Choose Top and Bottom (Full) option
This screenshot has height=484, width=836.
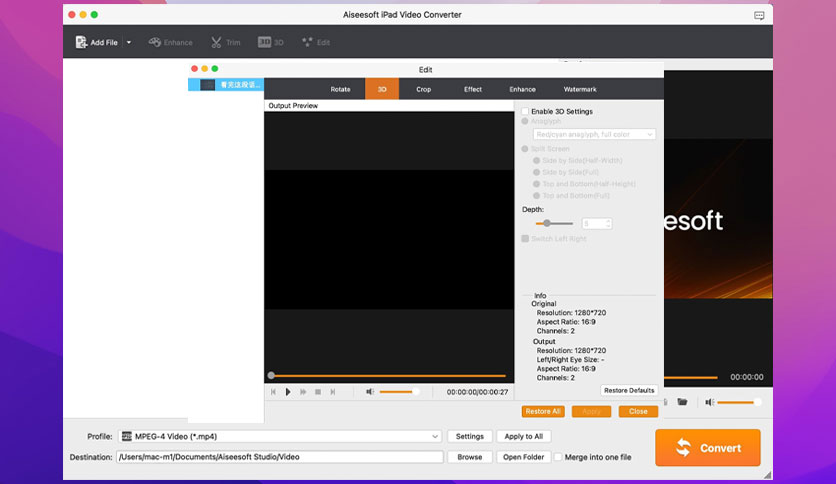pos(536,196)
